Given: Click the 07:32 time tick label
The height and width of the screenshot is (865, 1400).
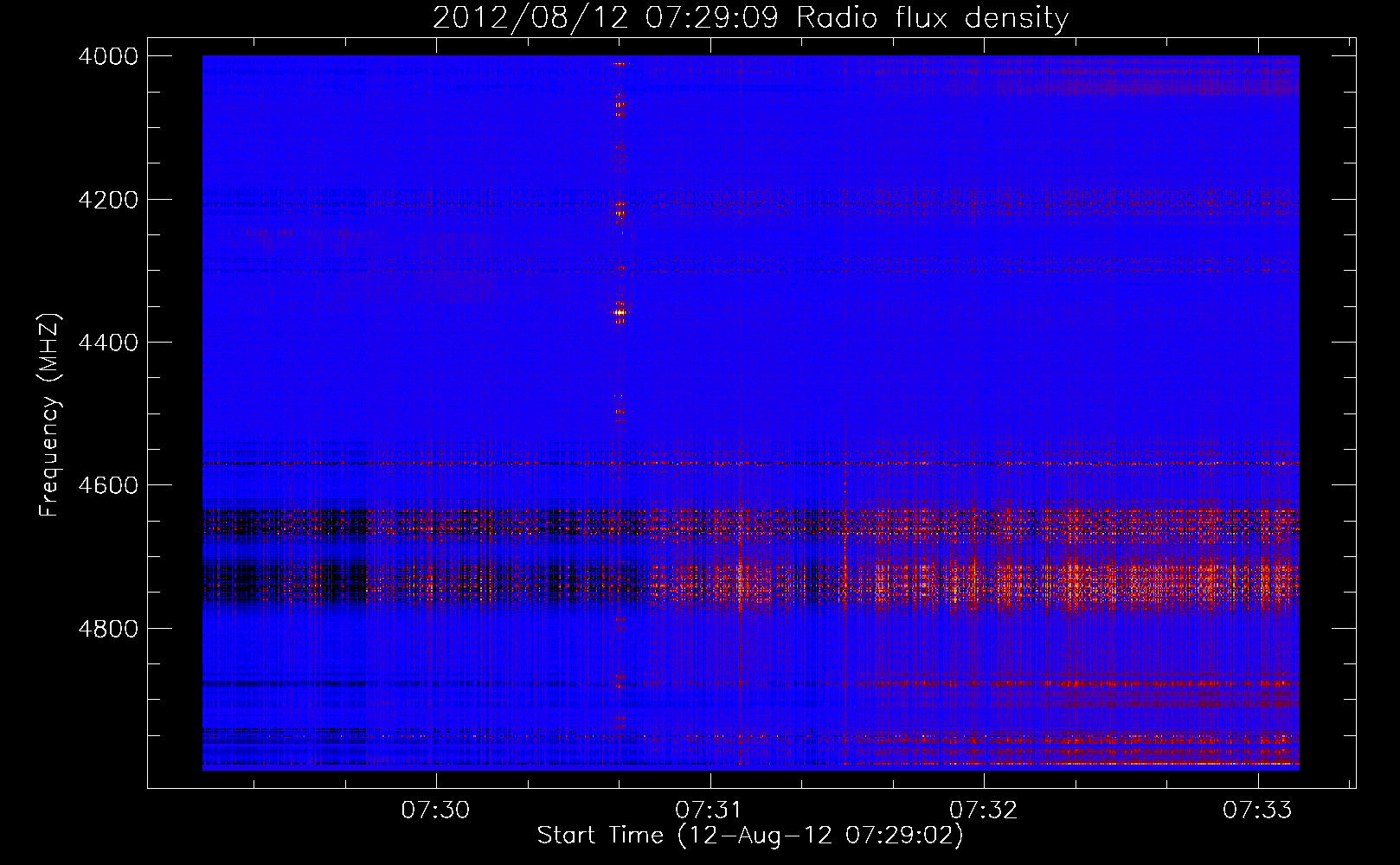Looking at the screenshot, I should click(984, 810).
